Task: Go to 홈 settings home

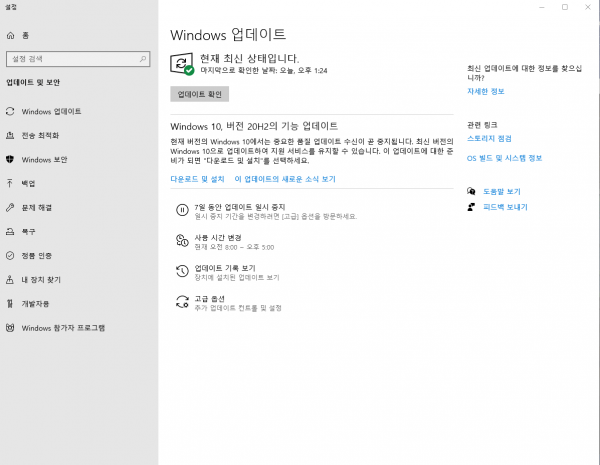Action: click(79, 36)
